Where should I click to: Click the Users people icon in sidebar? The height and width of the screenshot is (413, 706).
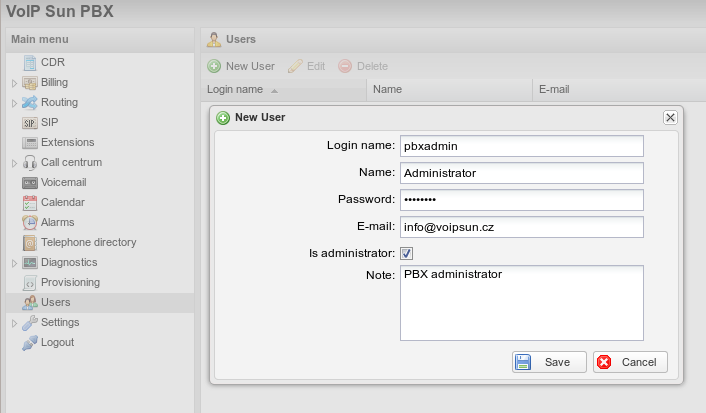tap(30, 303)
